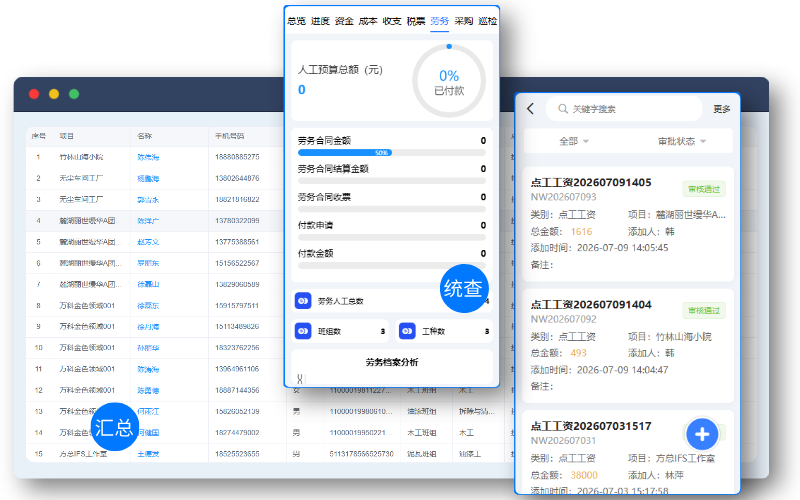Click the 劳务合同收票 progress bar
Screen dimensions: 800x500
pyautogui.click(x=391, y=209)
